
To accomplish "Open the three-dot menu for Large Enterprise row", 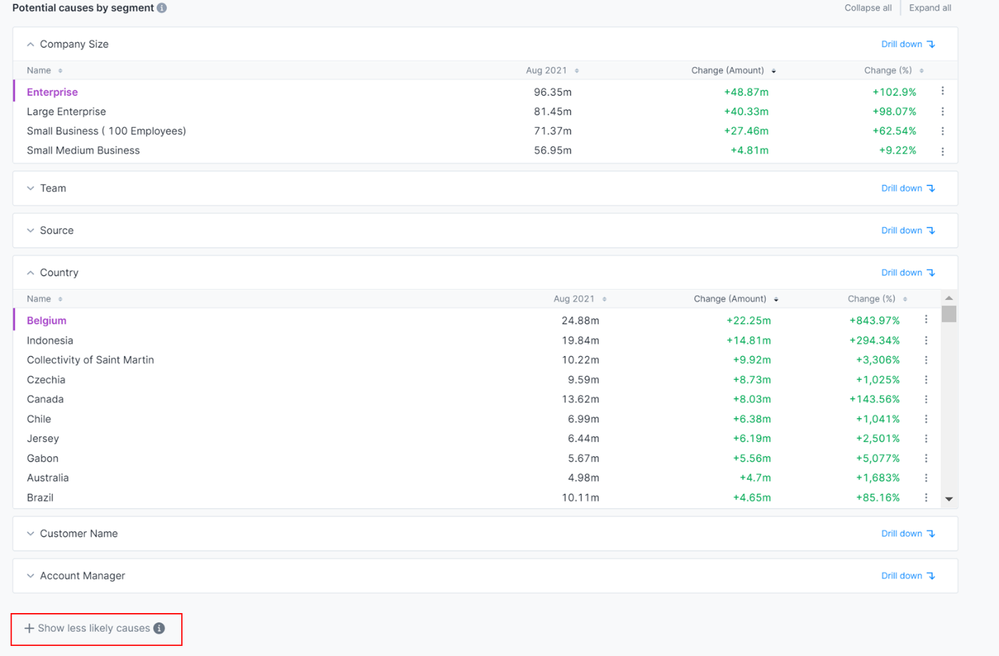I will click(942, 111).
